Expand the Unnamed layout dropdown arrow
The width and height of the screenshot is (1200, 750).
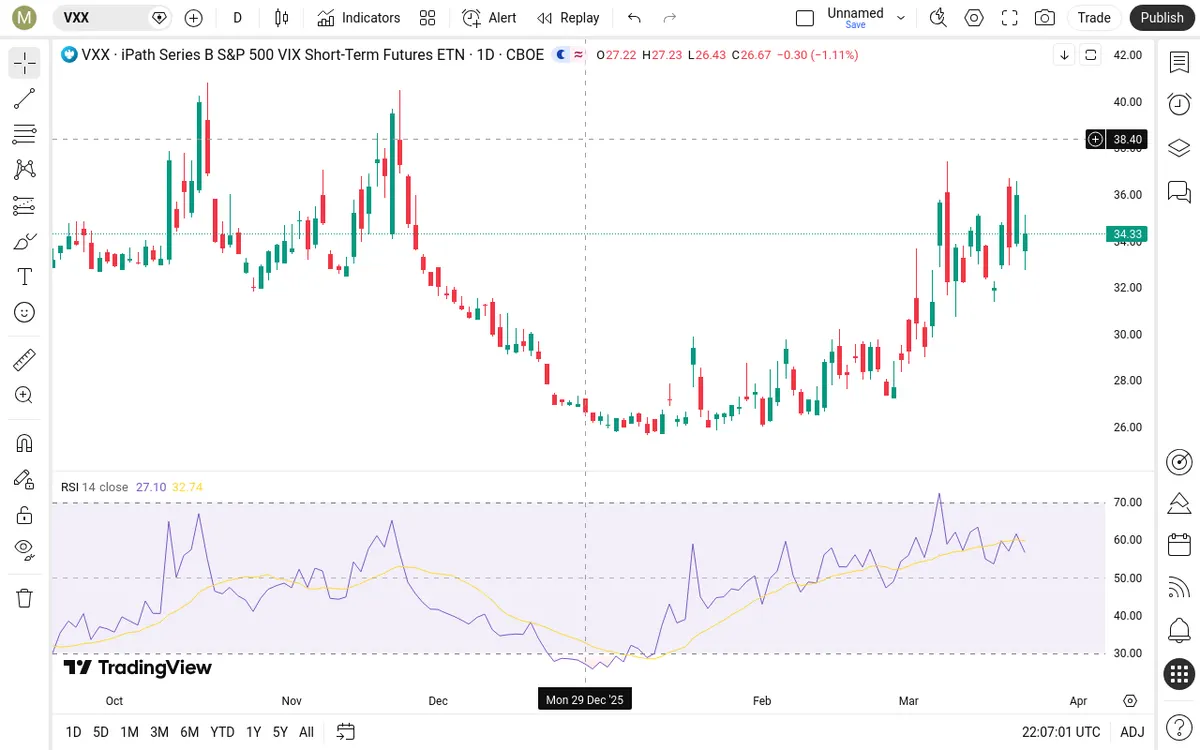click(901, 17)
